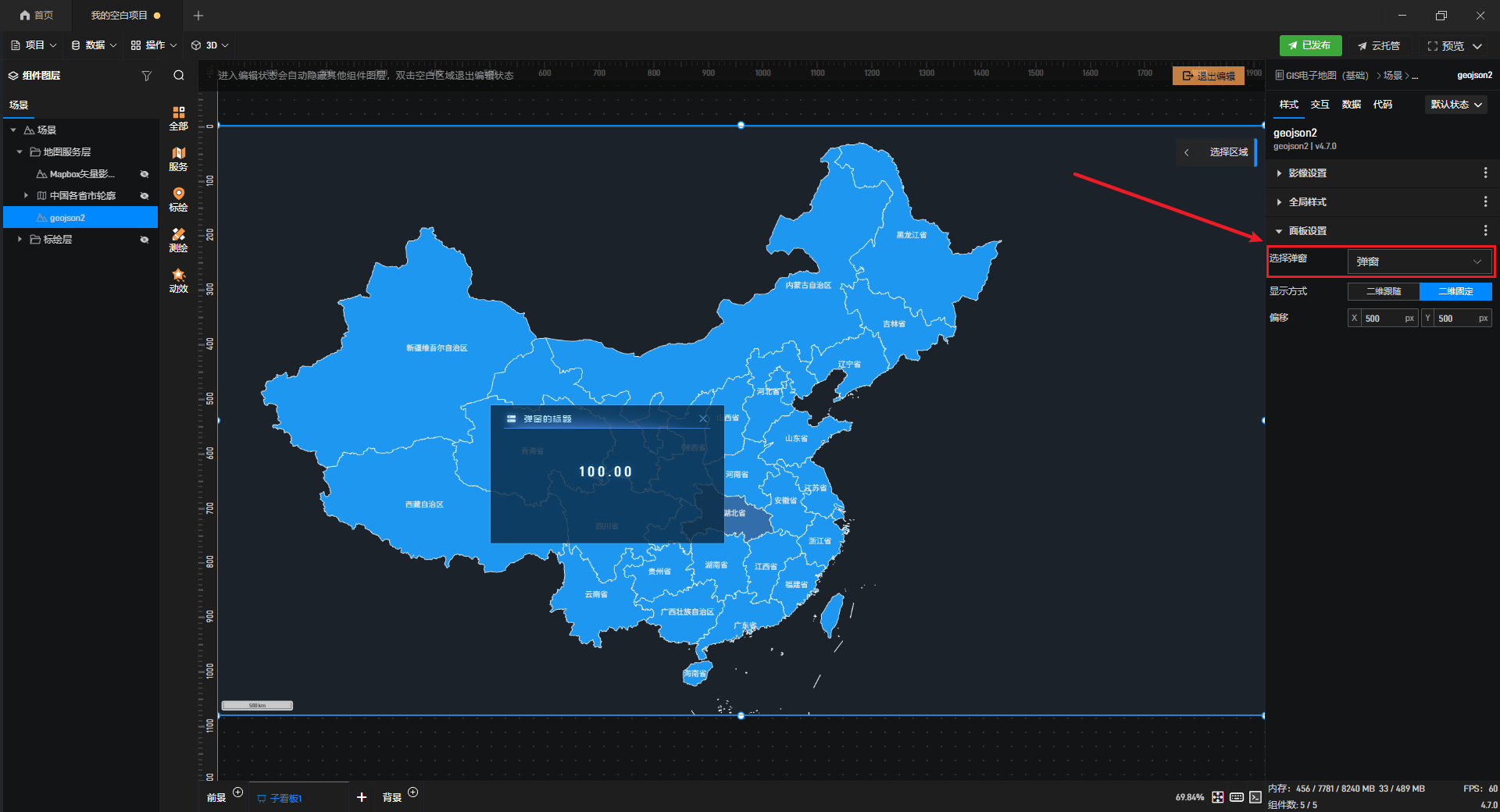Viewport: 1500px width, 812px height.
Task: Toggle visibility of Mapbox矢量影 layer
Action: (x=145, y=174)
